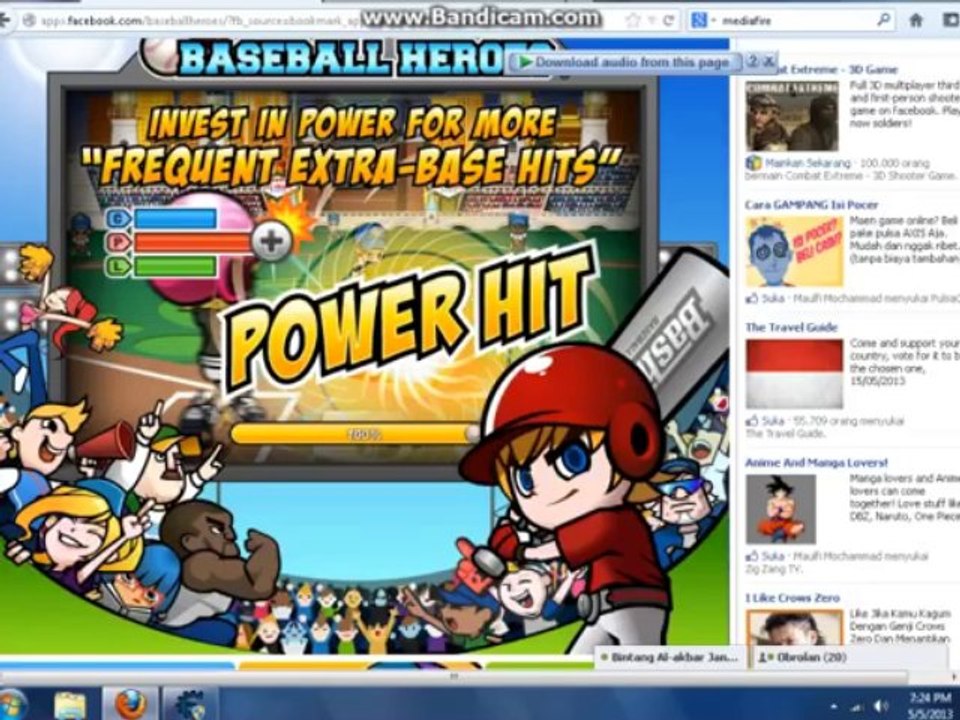
Task: Run the search with the magnifier icon
Action: tap(883, 20)
